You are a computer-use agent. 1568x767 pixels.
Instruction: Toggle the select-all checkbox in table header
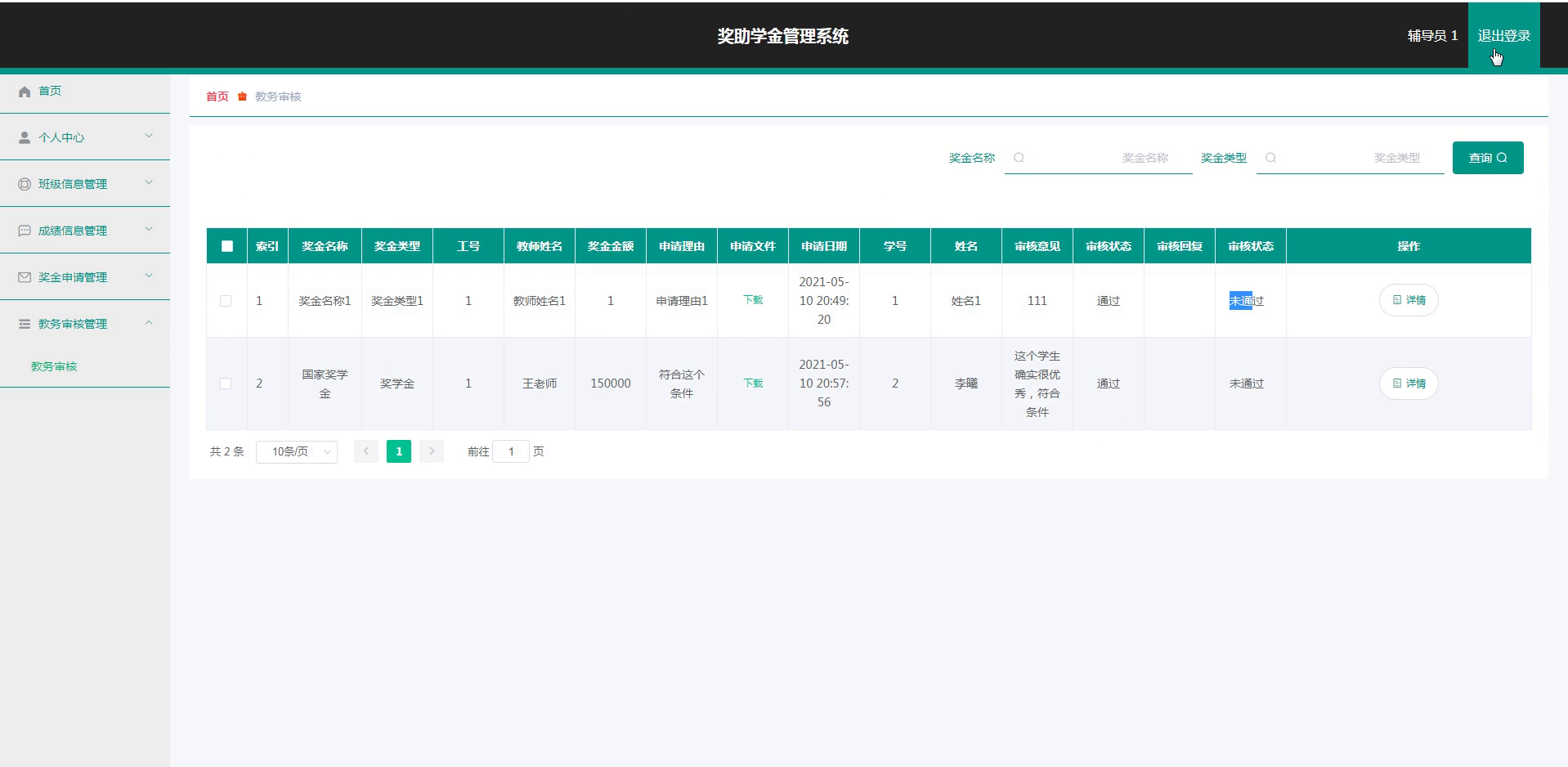[227, 246]
